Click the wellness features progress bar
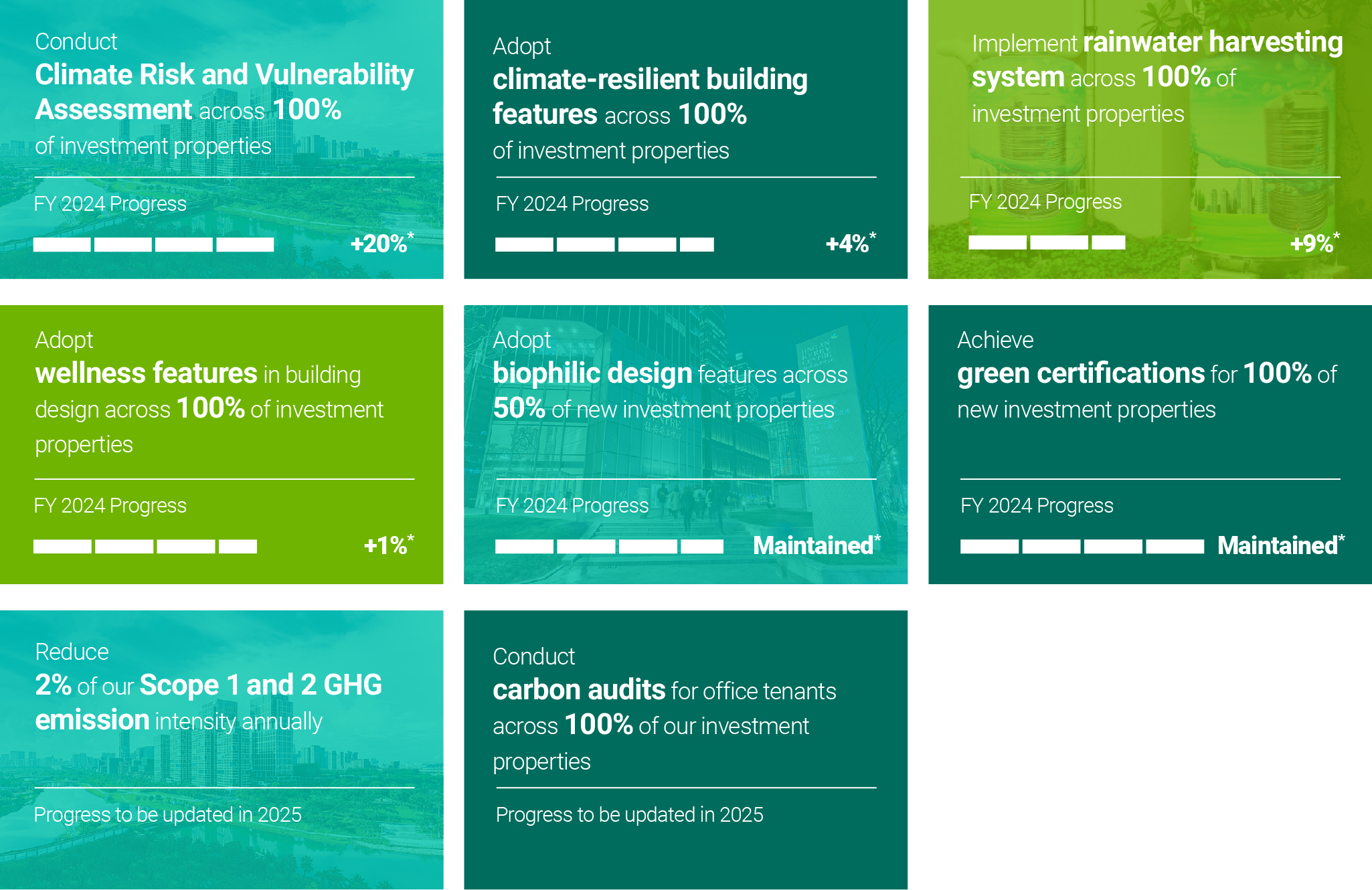This screenshot has width=1372, height=890. (x=145, y=547)
